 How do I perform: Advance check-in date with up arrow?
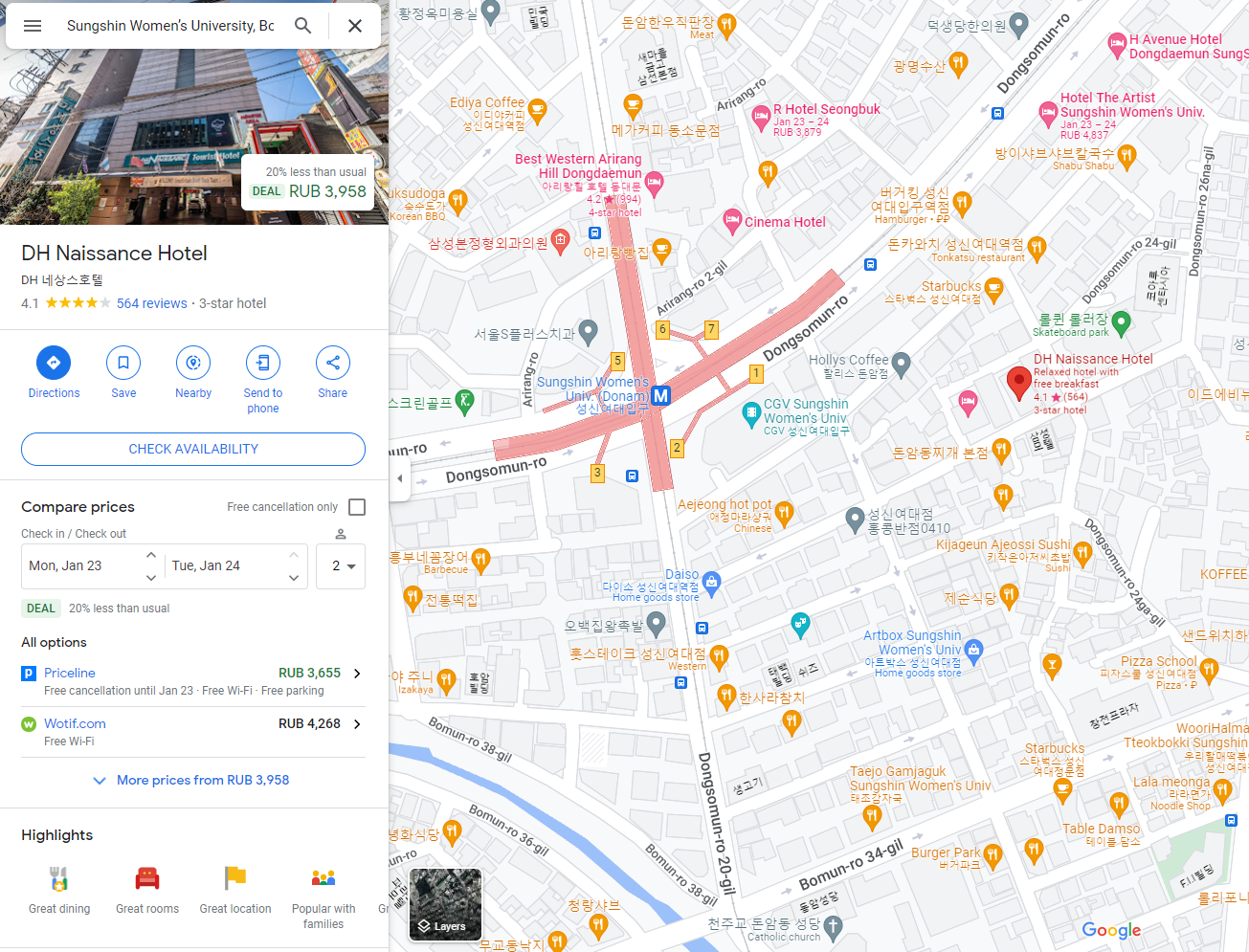click(151, 555)
